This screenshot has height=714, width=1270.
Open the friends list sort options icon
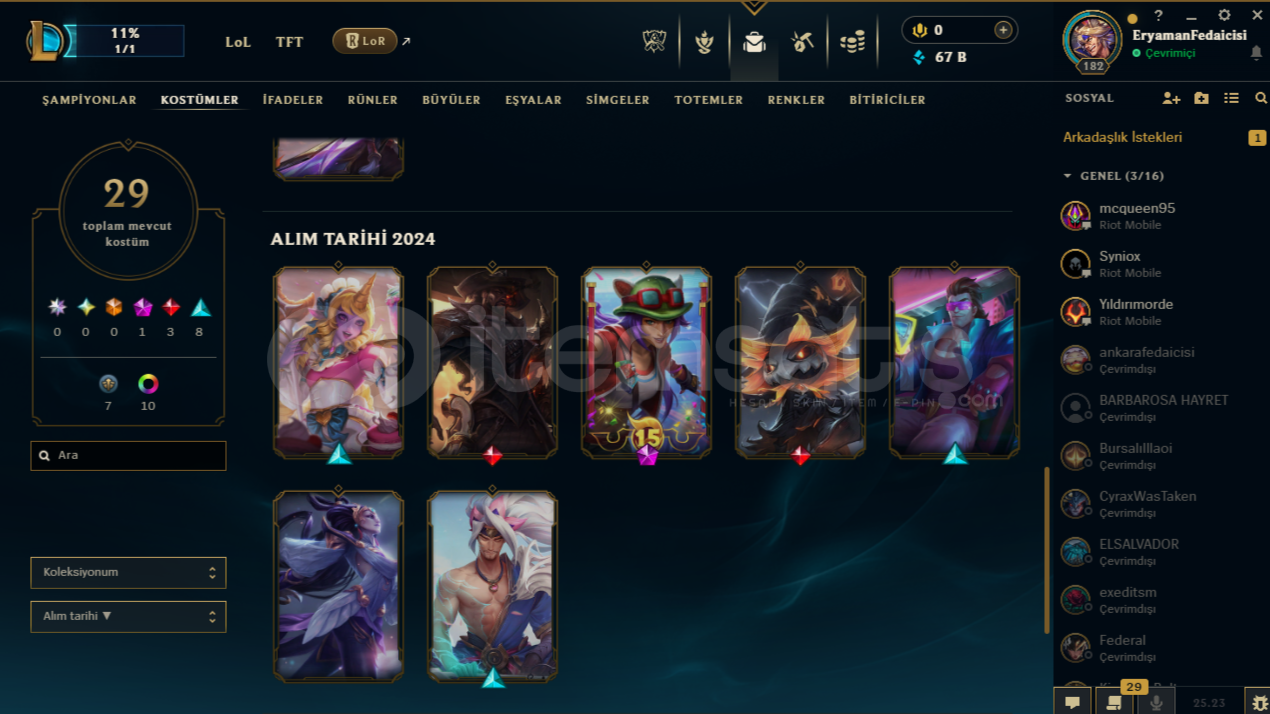point(1231,98)
